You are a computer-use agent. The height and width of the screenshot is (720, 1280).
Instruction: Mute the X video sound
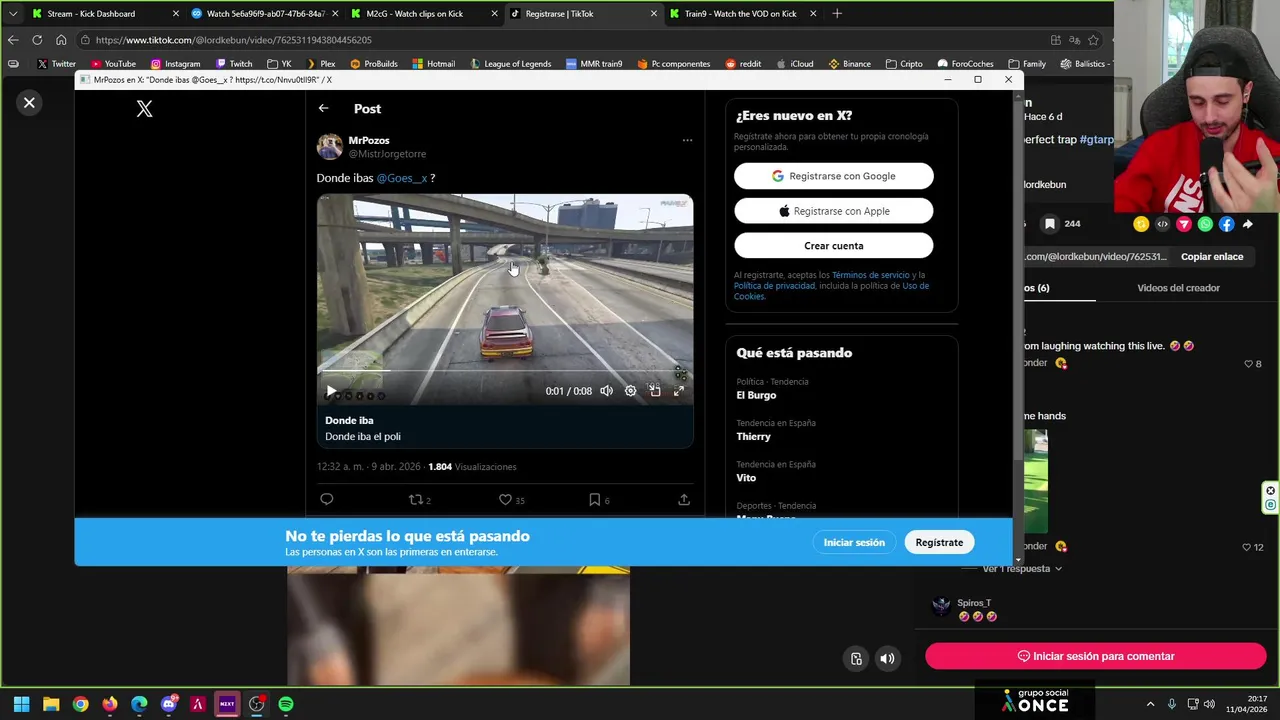point(606,391)
